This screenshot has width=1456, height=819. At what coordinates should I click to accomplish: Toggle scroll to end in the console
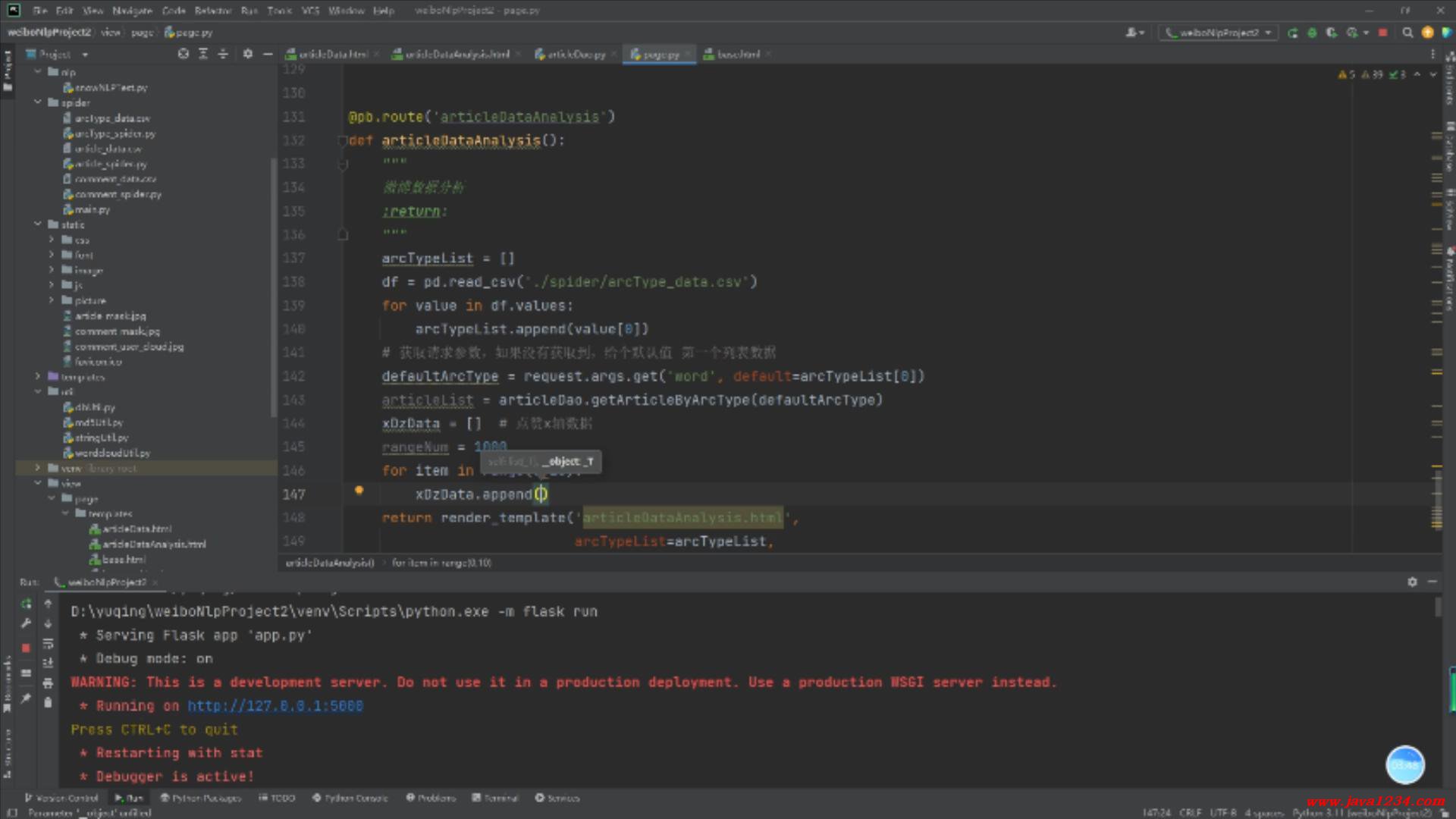point(48,663)
